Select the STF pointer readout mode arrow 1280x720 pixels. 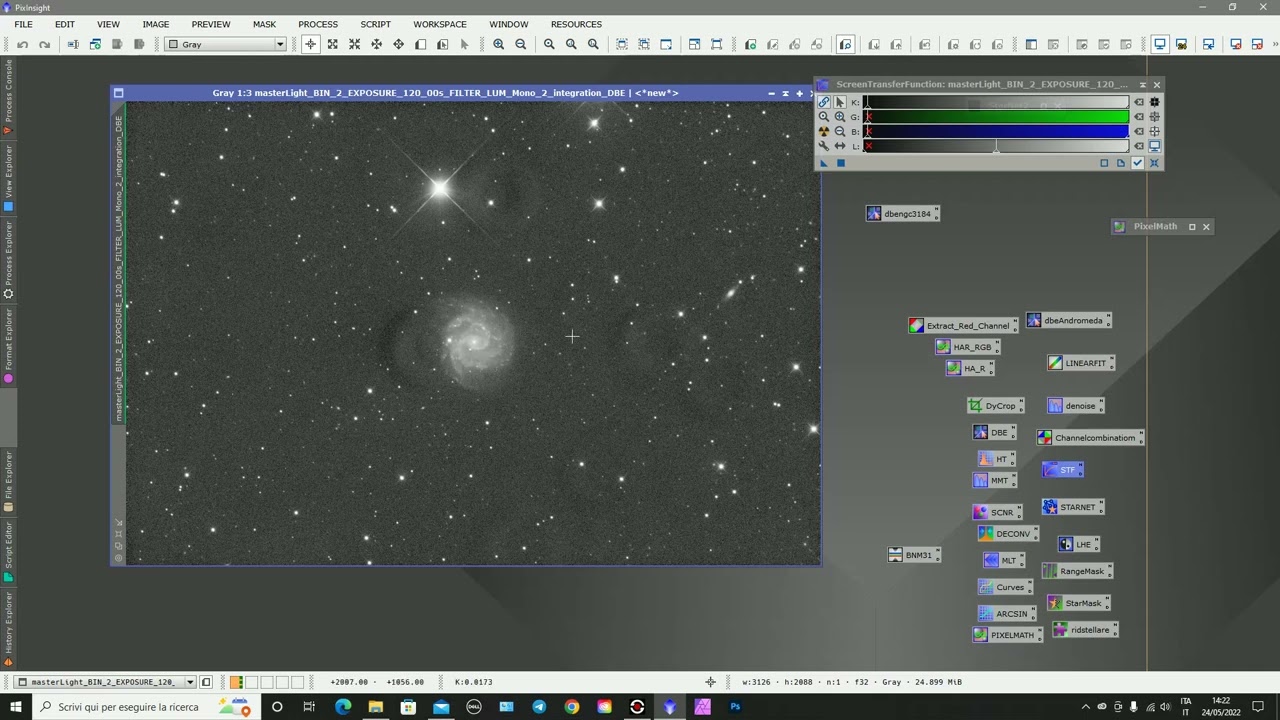click(x=840, y=102)
